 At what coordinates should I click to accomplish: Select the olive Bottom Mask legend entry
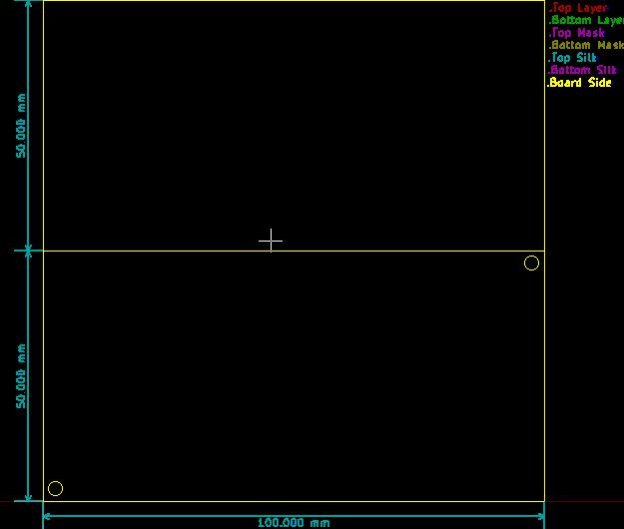[x=585, y=45]
